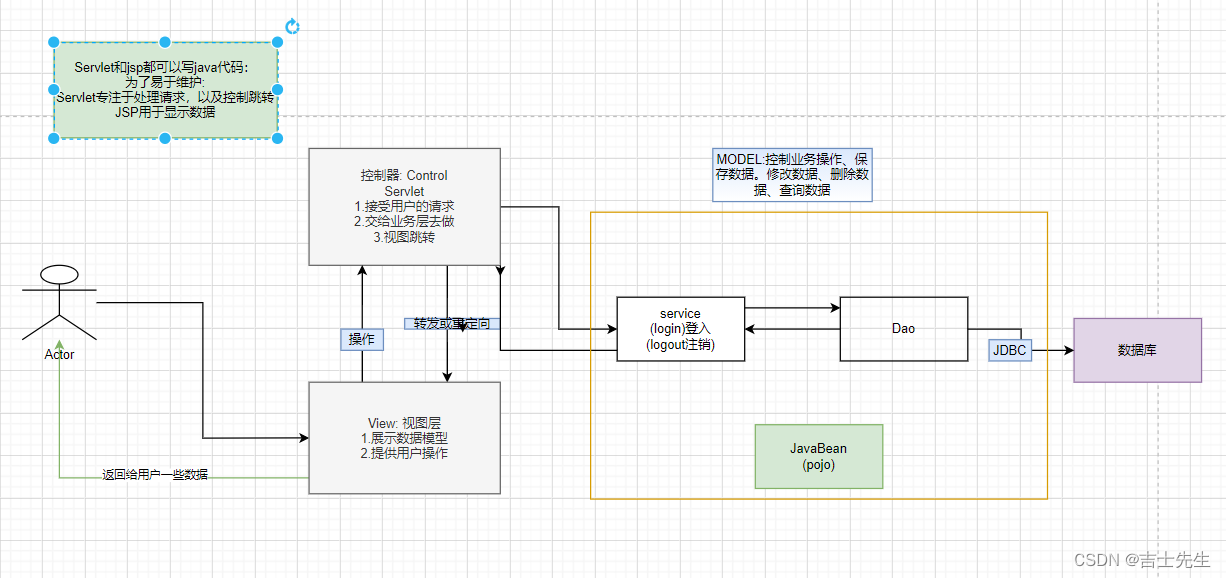Select the purple 数据库 box
This screenshot has width=1226, height=578.
pos(1137,350)
